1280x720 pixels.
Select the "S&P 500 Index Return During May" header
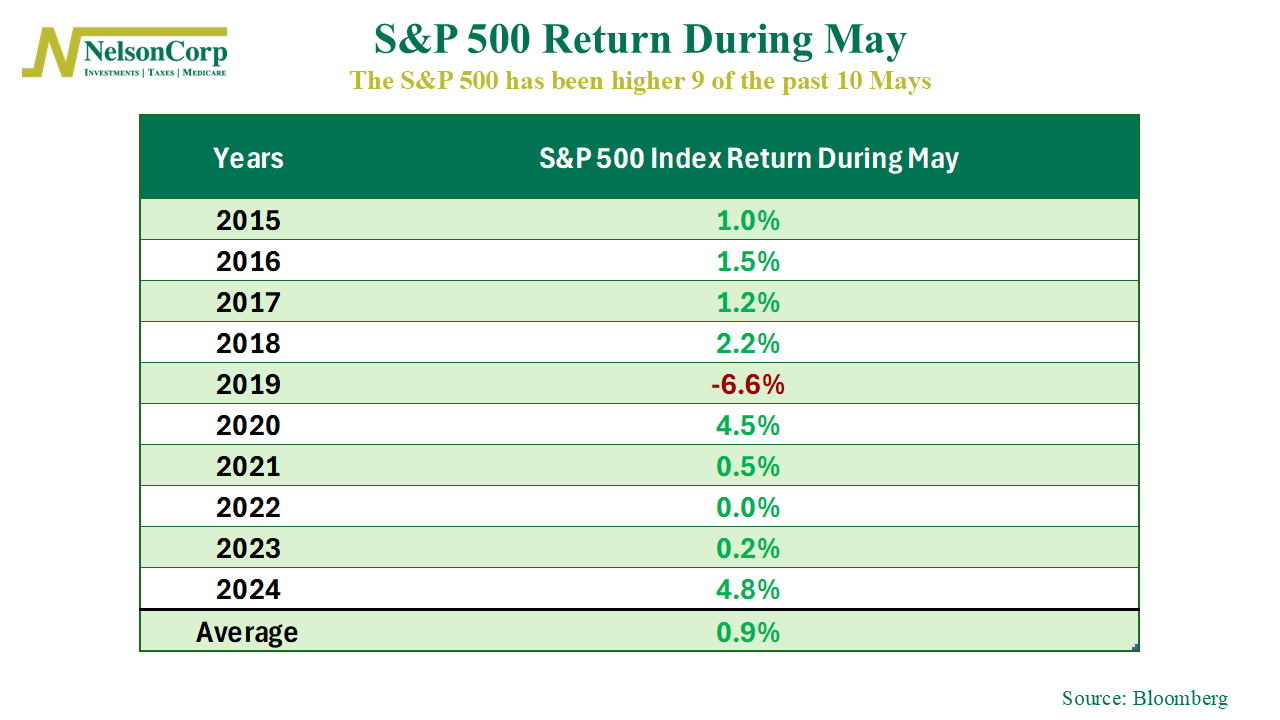[x=748, y=158]
